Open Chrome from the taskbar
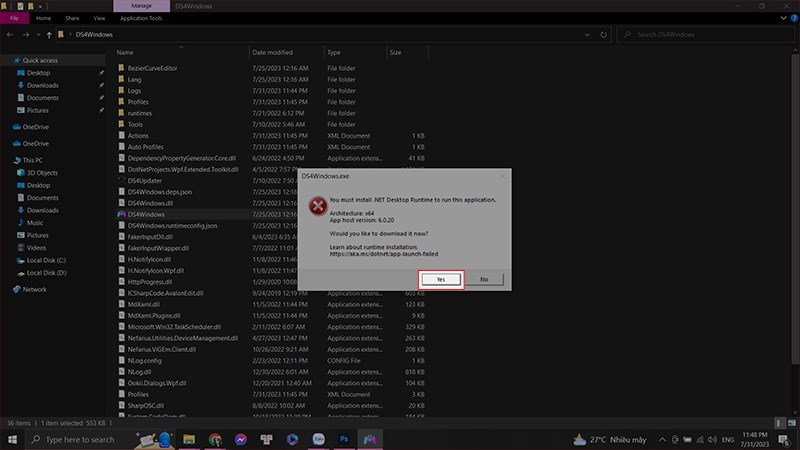 point(215,439)
